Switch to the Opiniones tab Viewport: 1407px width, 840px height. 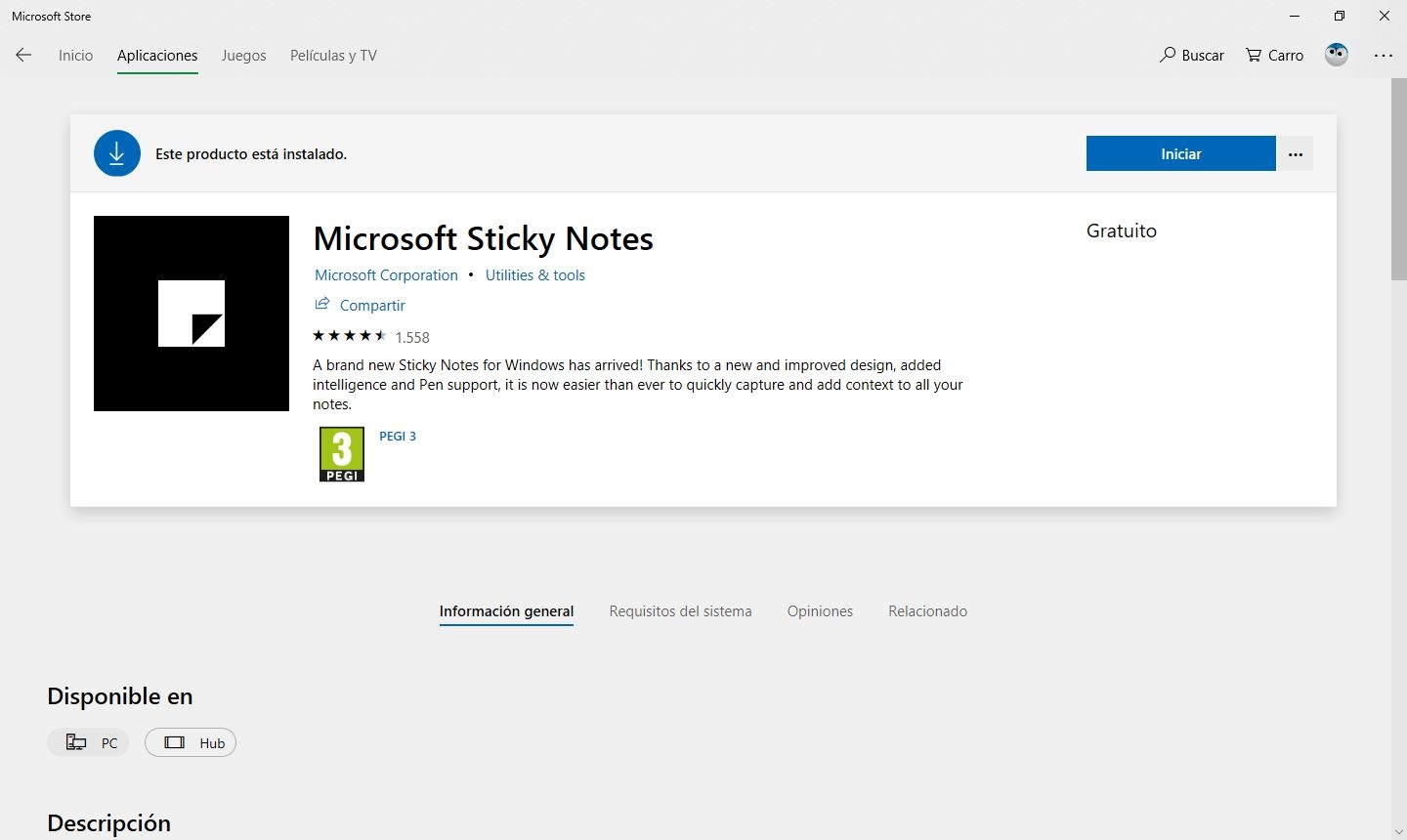click(x=820, y=611)
